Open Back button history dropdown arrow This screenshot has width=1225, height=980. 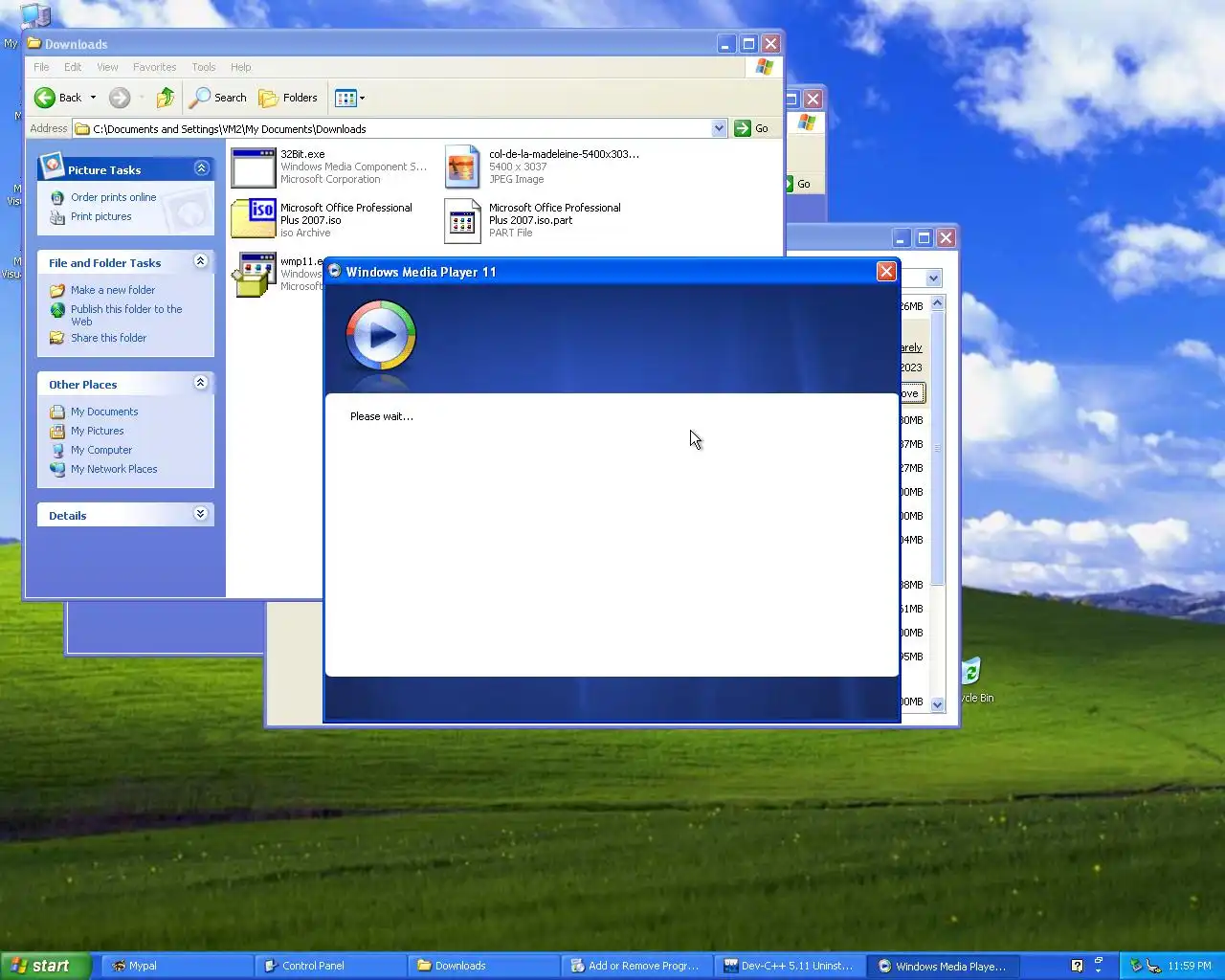(x=93, y=98)
